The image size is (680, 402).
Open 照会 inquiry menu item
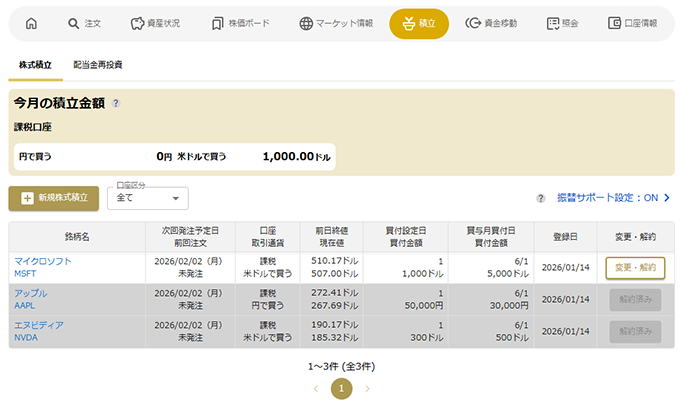coord(562,23)
